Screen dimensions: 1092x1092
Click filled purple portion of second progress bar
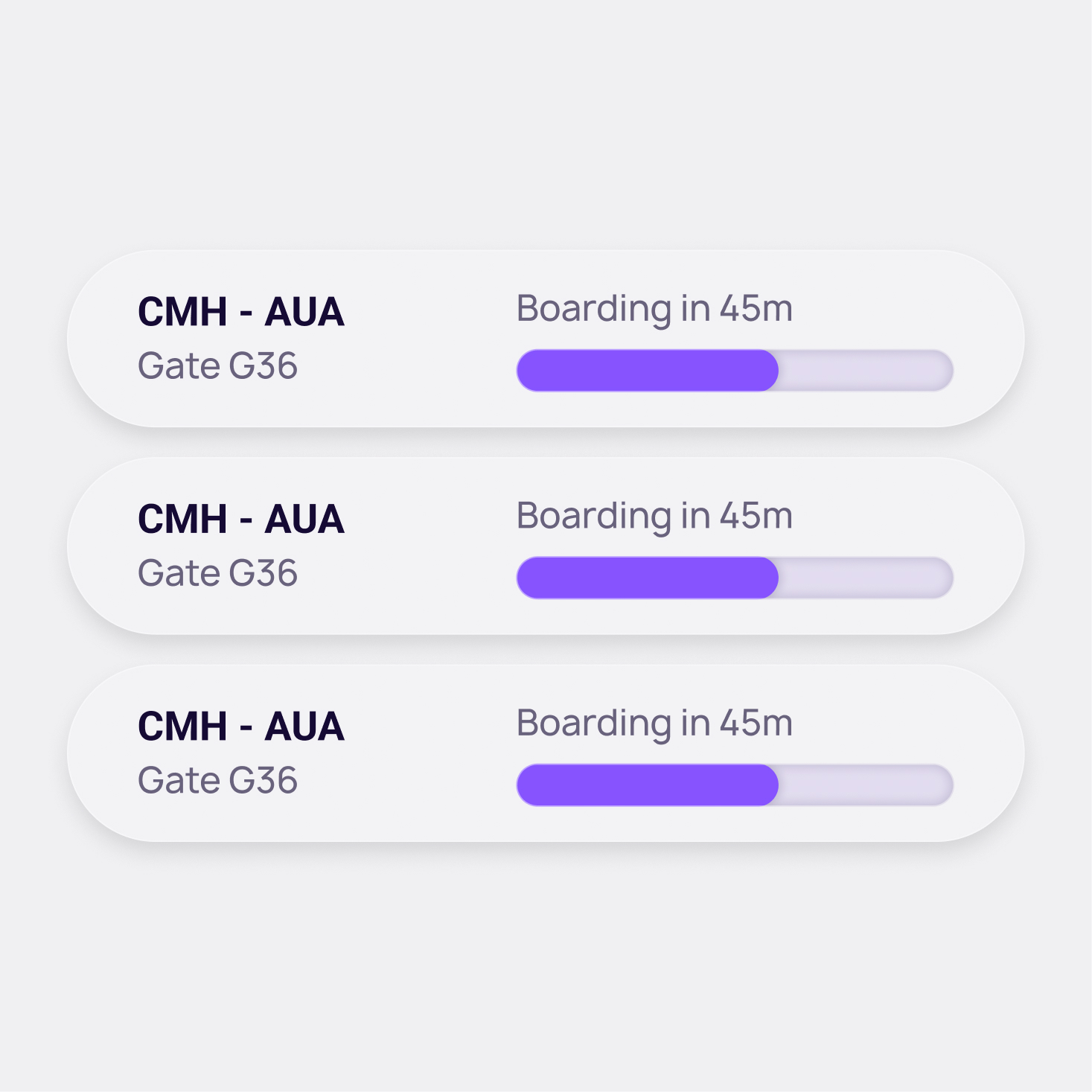(647, 578)
